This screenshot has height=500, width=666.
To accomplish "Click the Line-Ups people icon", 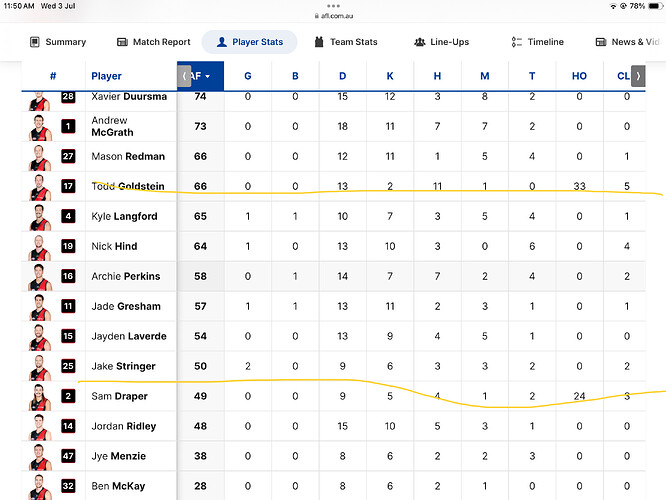I will point(419,42).
